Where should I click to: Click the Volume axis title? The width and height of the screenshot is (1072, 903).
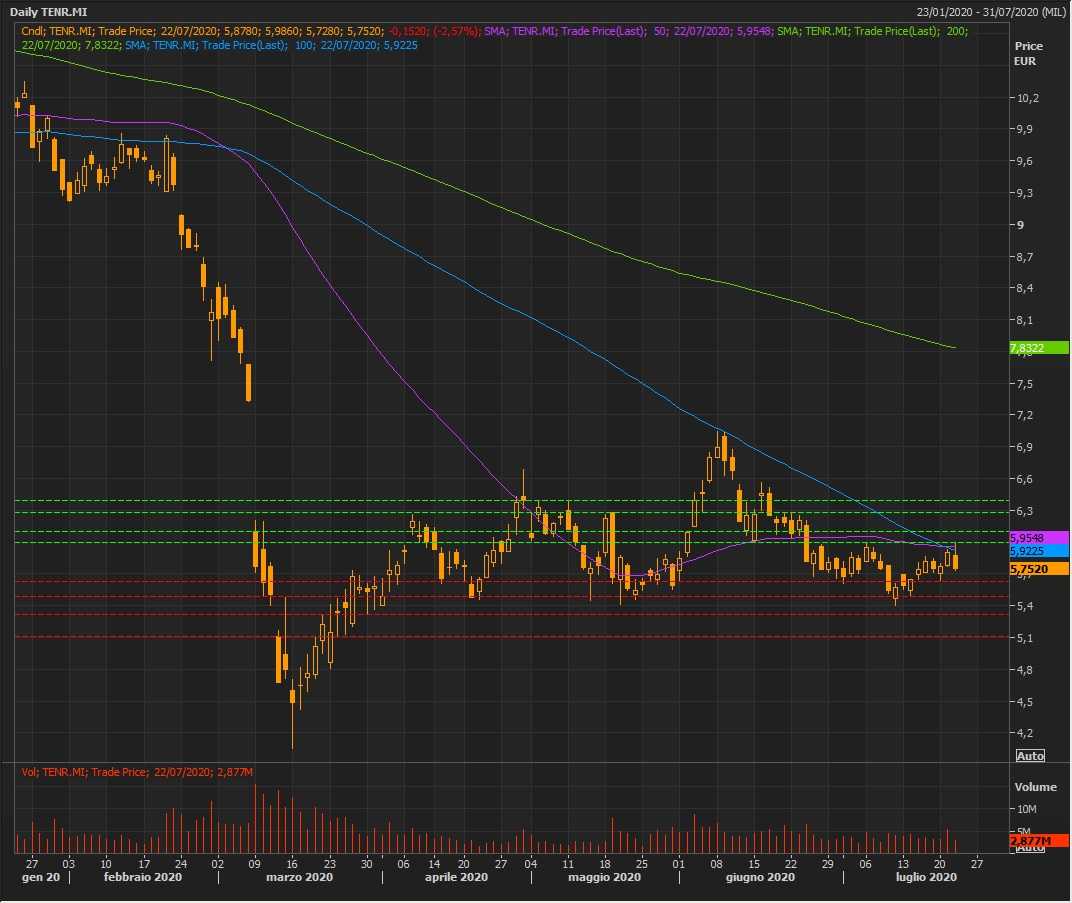(x=1034, y=787)
